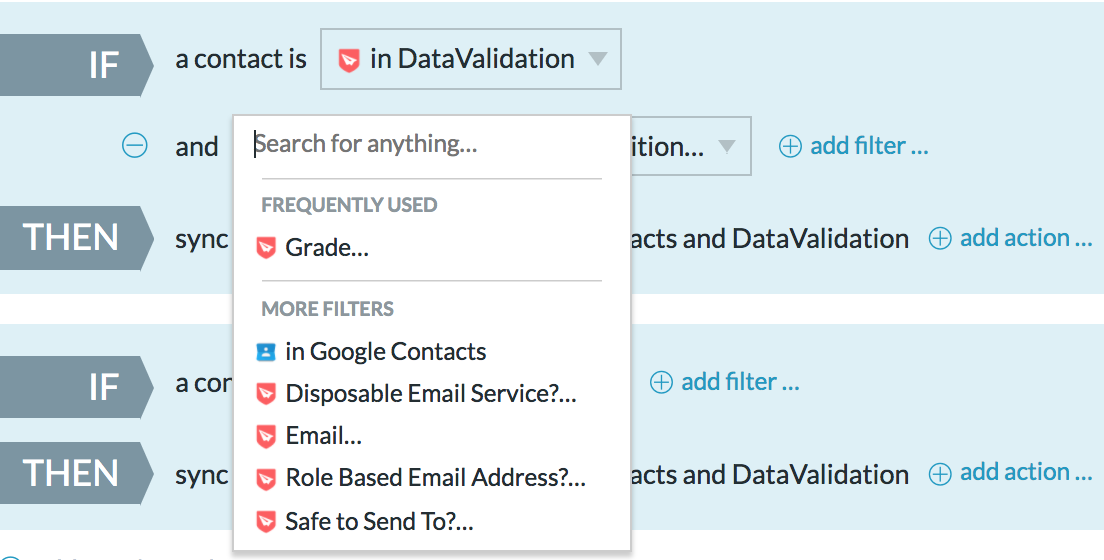Viewport: 1104px width, 560px height.
Task: Click the DataValidation icon beside Grade
Action: tap(266, 248)
